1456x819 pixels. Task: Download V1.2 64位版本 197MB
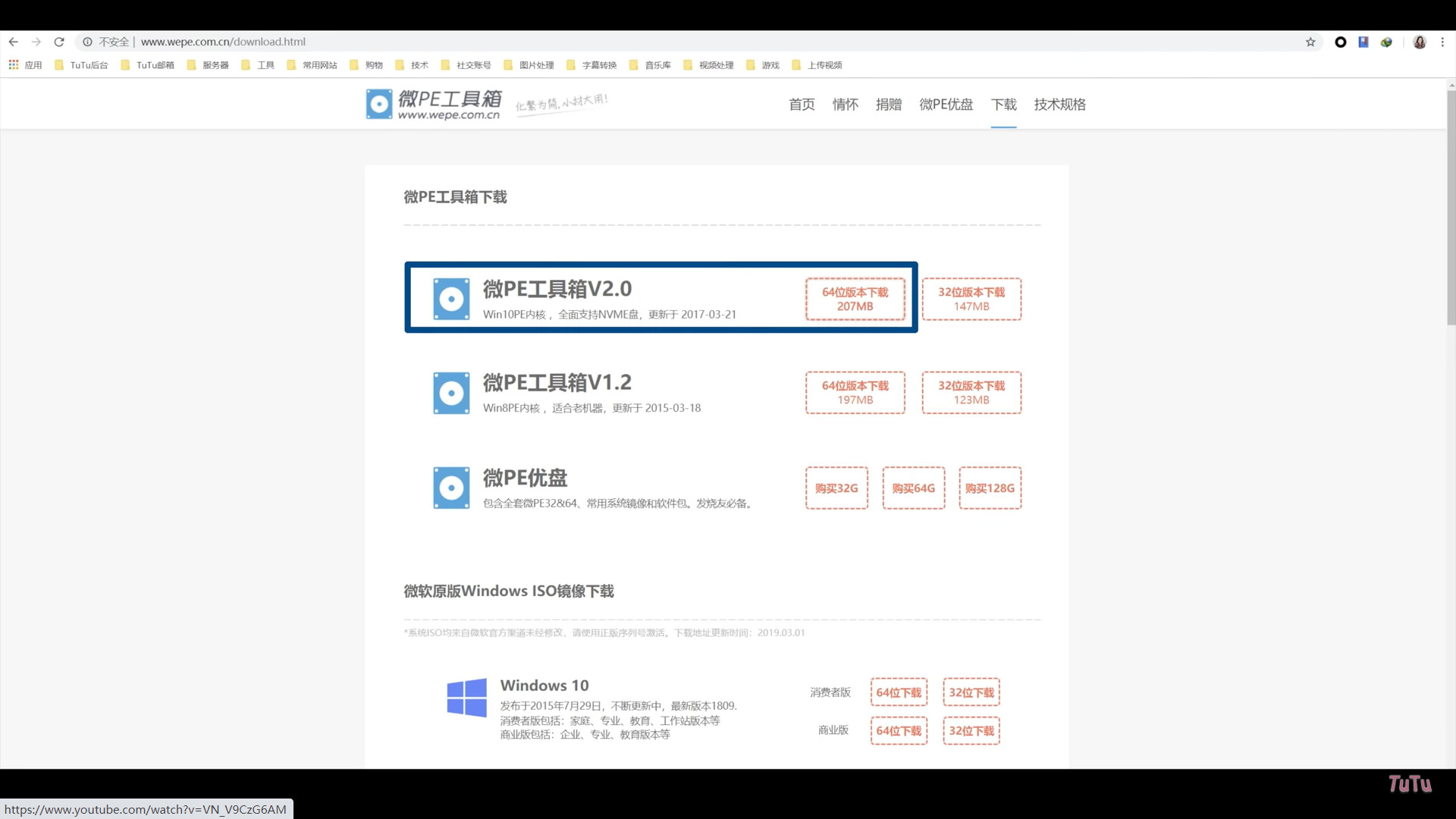[855, 393]
